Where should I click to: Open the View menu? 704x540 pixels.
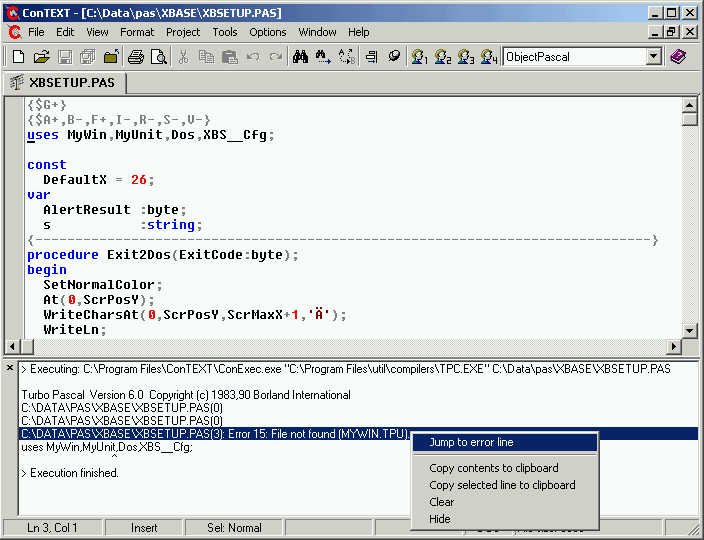click(97, 32)
